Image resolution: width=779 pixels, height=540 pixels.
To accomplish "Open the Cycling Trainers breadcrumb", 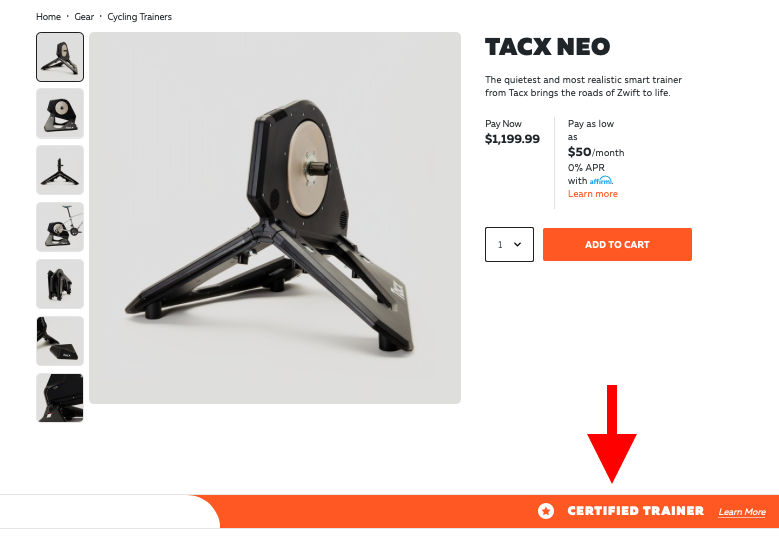I will point(139,17).
